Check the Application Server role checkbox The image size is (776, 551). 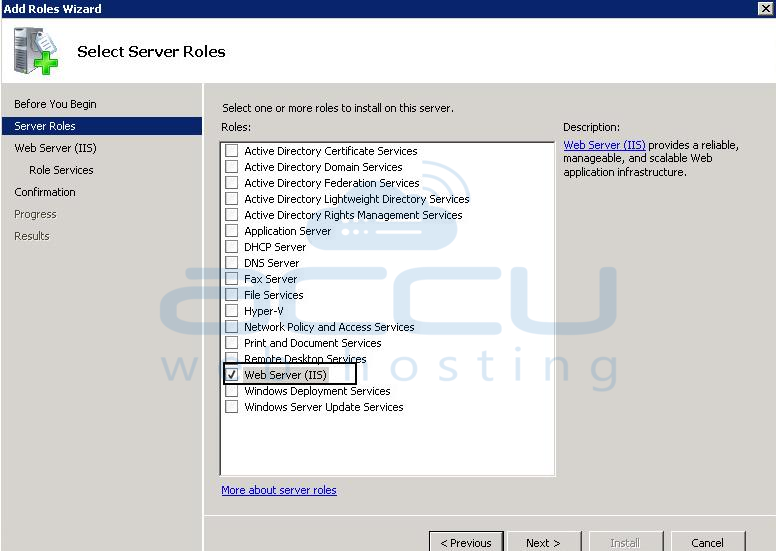point(231,231)
